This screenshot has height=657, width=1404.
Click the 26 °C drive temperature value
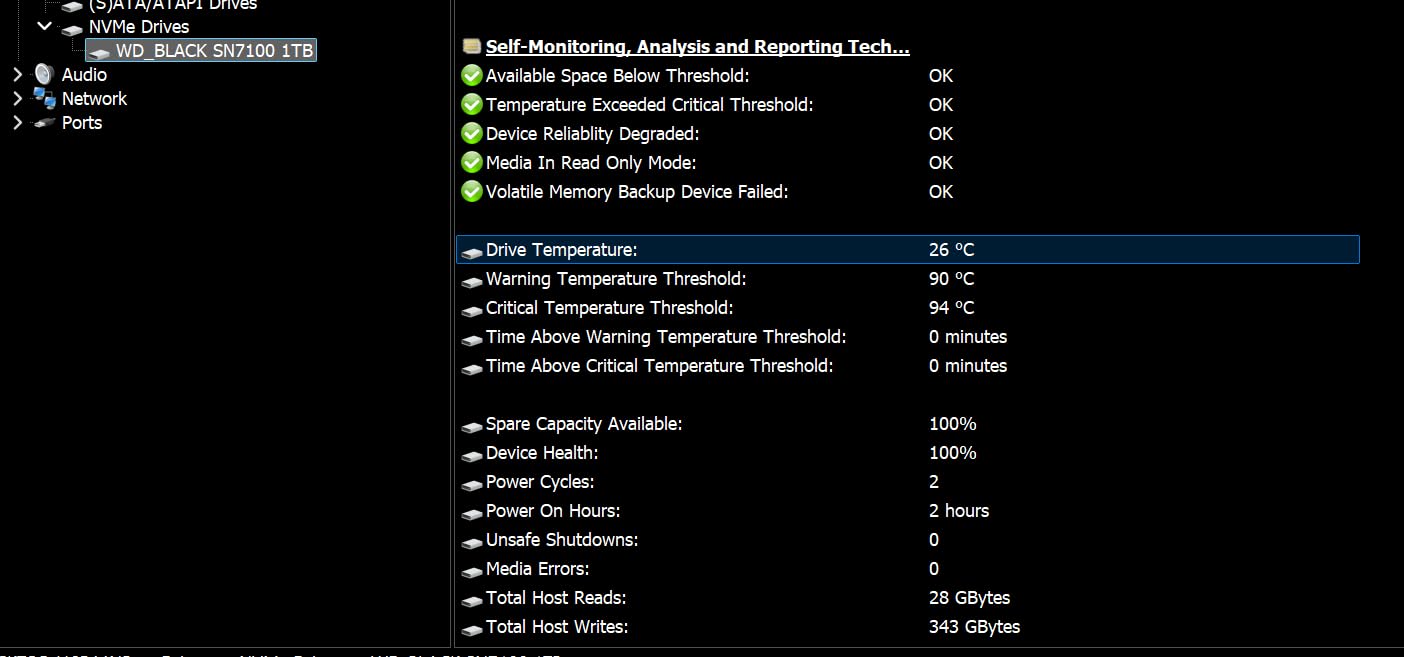click(951, 250)
